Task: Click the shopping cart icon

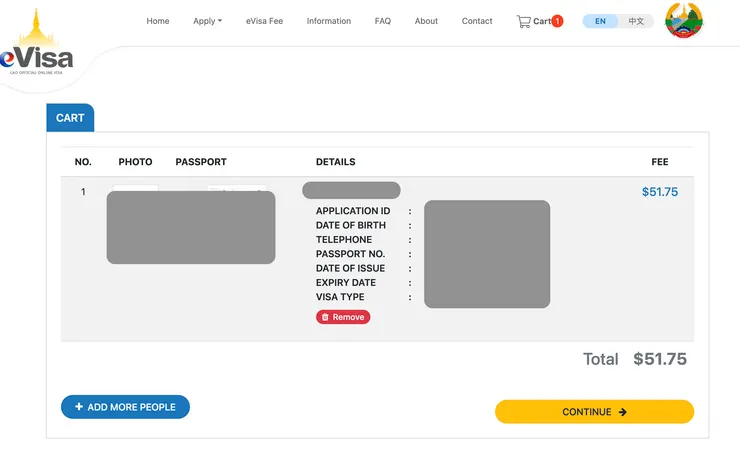Action: [523, 21]
